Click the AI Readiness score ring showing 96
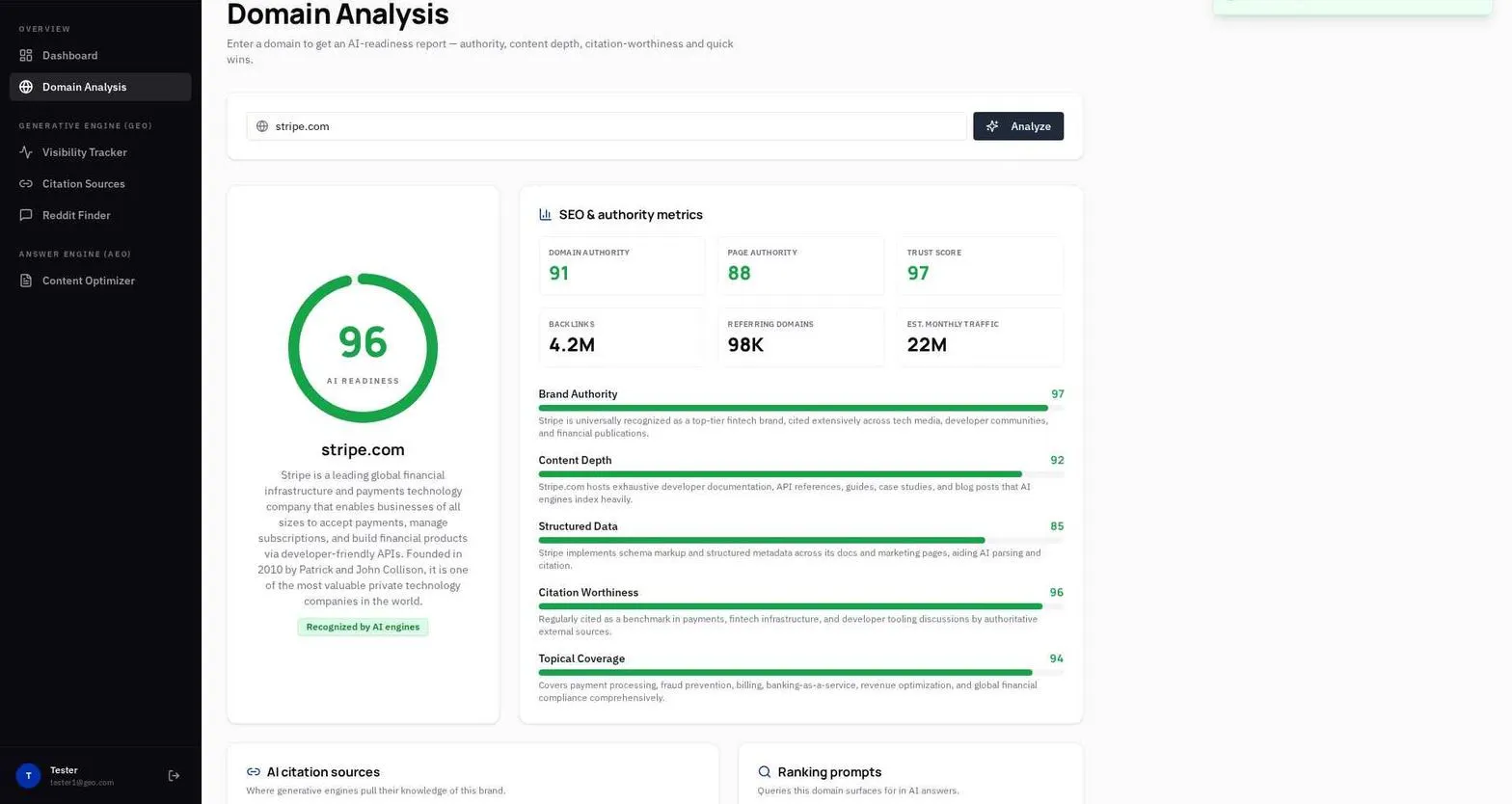The height and width of the screenshot is (804, 1512). [x=363, y=348]
